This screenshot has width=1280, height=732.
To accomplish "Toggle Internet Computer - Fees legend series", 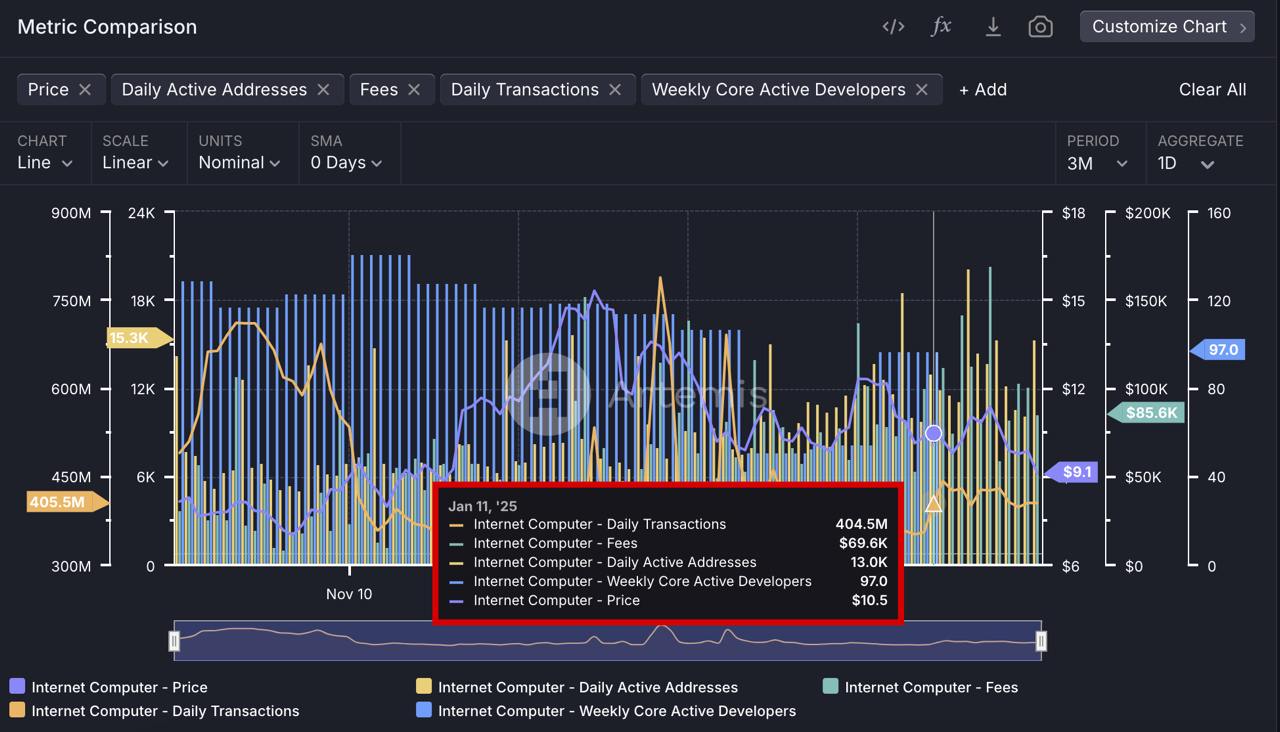I will pyautogui.click(x=920, y=687).
